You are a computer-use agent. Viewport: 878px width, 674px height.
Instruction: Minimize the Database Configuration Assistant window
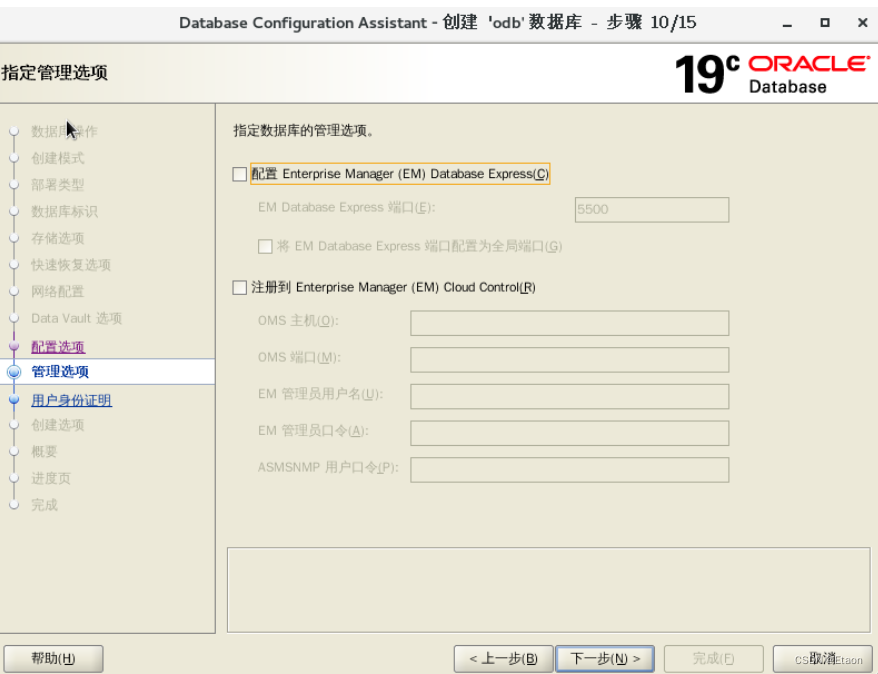[x=787, y=24]
